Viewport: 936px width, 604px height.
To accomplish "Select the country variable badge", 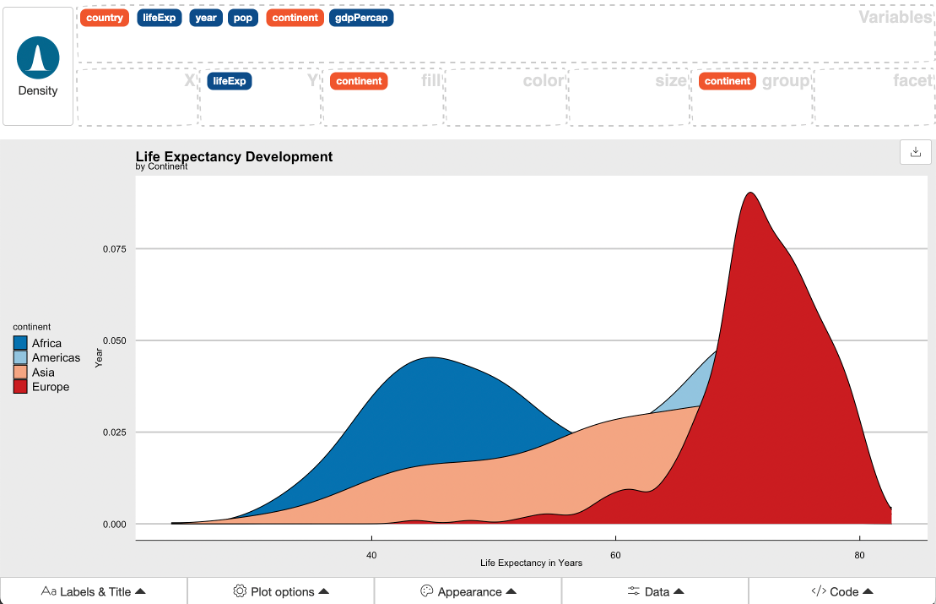I will 104,18.
